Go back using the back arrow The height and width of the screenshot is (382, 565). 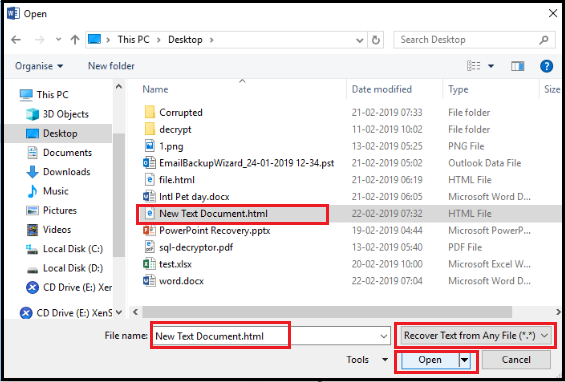[16, 40]
